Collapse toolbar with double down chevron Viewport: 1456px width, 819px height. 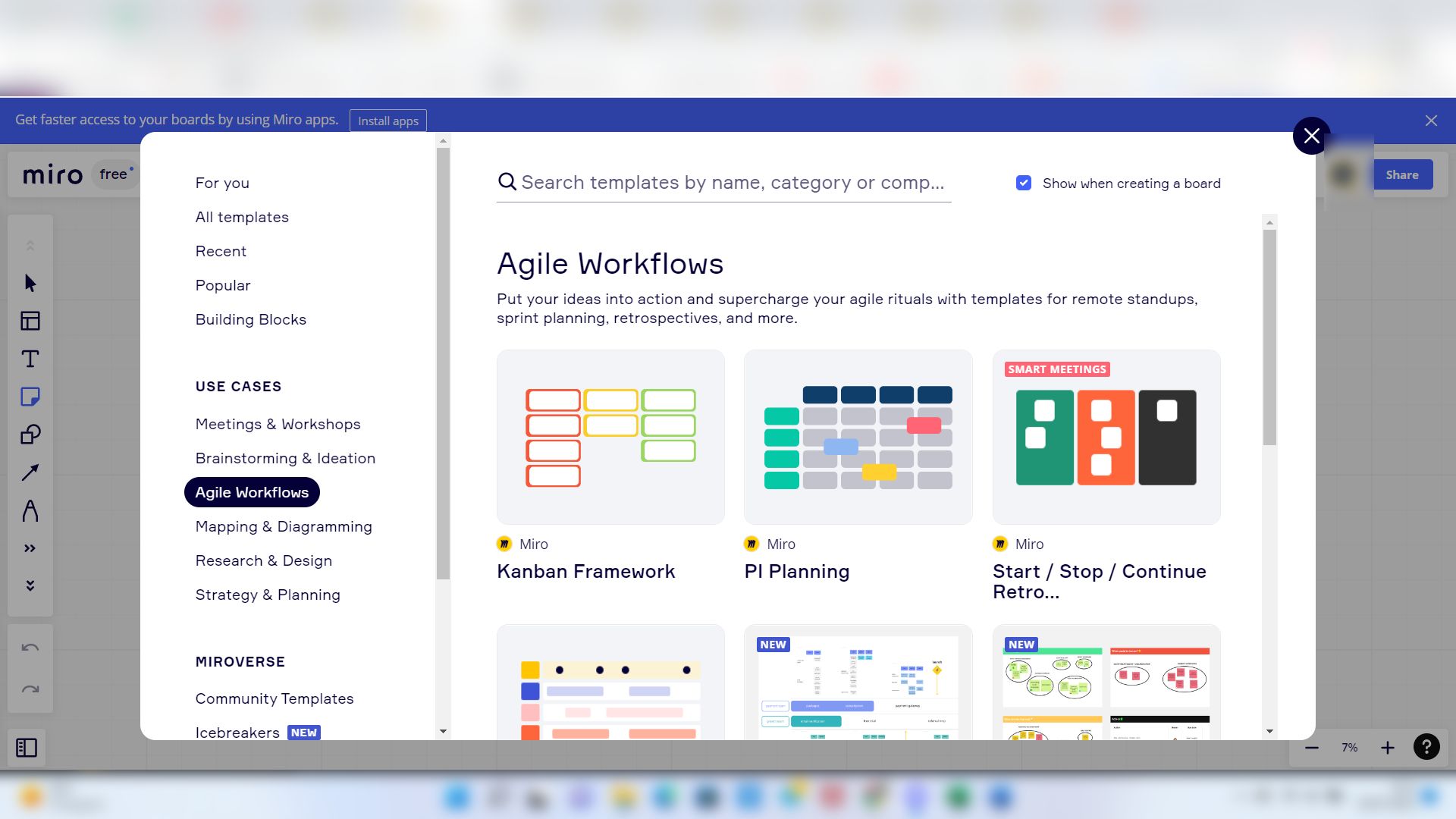coord(30,585)
